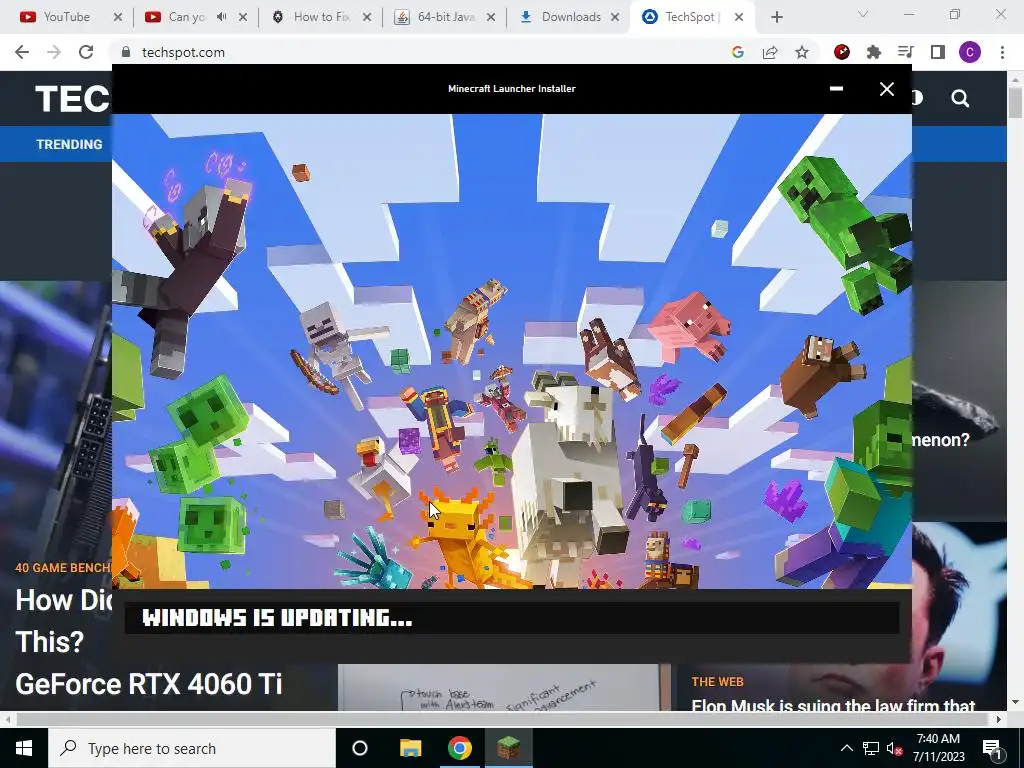Reload the techspot.com page

86,52
